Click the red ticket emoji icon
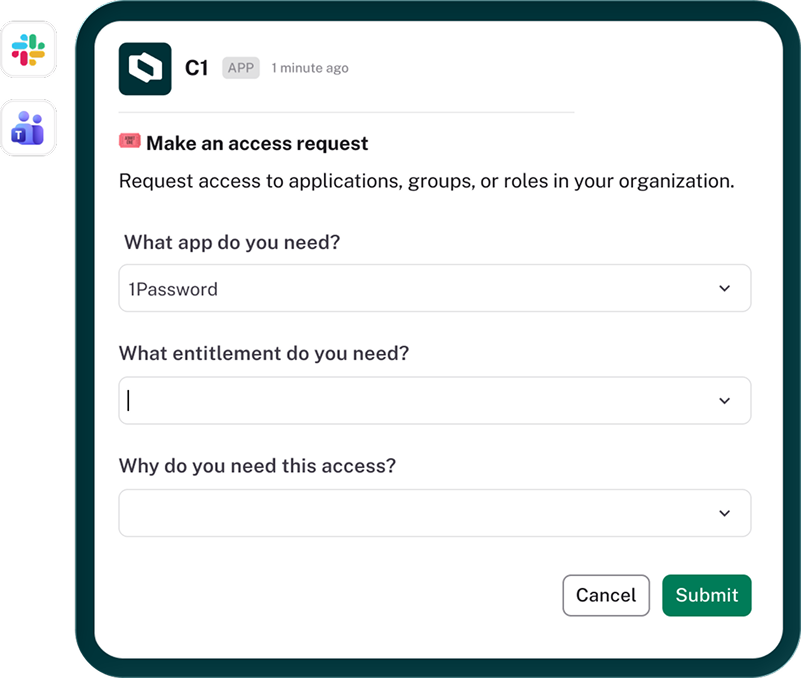 coord(130,141)
